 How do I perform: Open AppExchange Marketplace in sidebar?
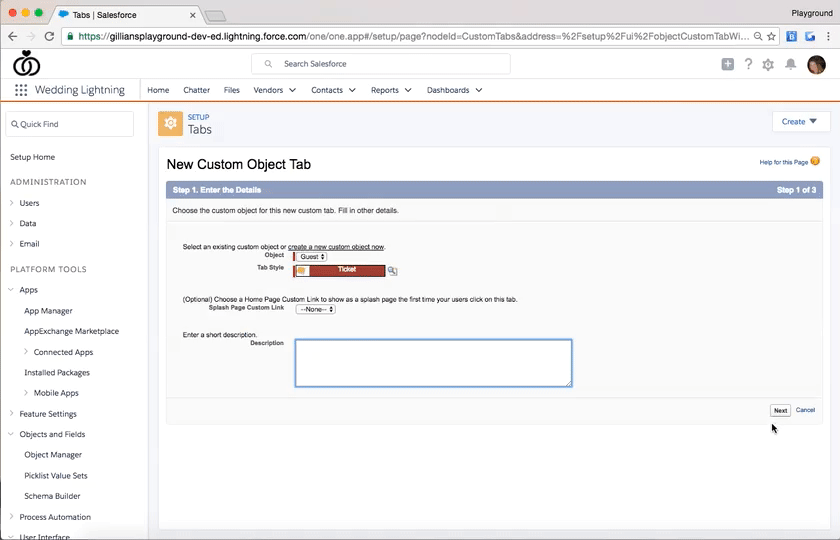[x=71, y=331]
